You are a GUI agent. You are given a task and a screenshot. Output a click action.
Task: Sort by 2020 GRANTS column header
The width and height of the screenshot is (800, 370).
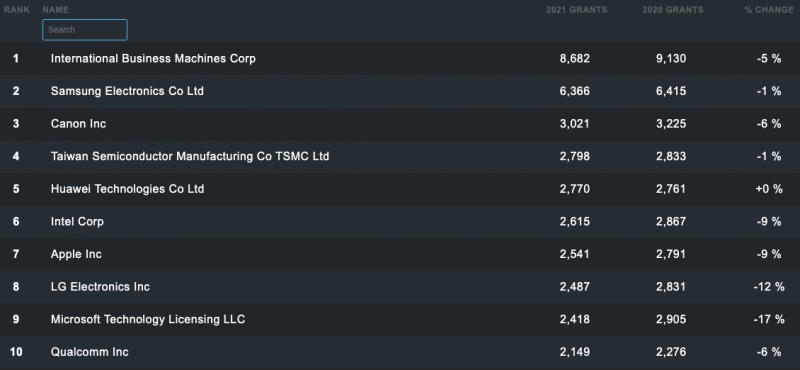[x=673, y=10]
